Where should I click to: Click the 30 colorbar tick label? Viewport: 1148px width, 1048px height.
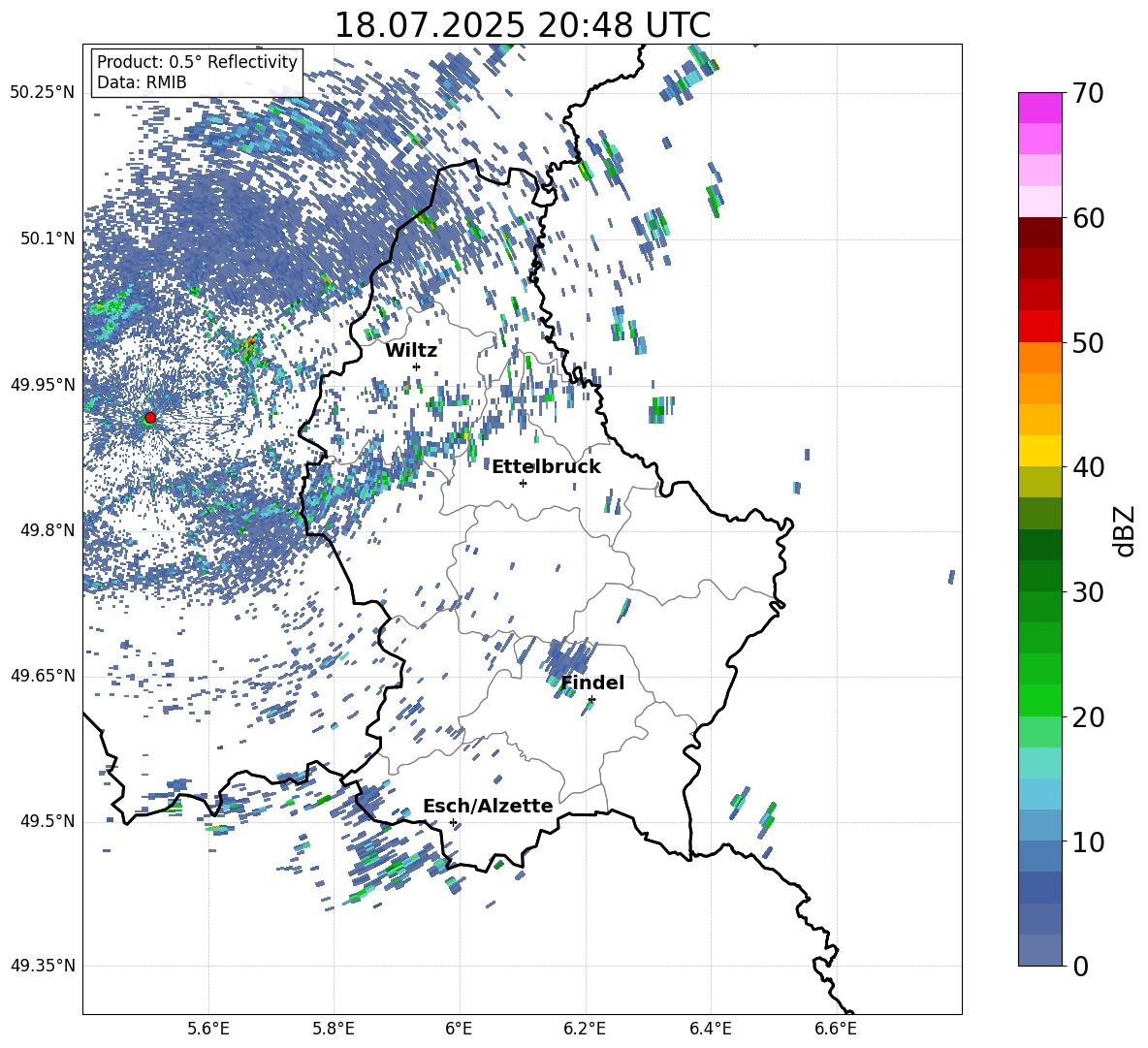1089,592
